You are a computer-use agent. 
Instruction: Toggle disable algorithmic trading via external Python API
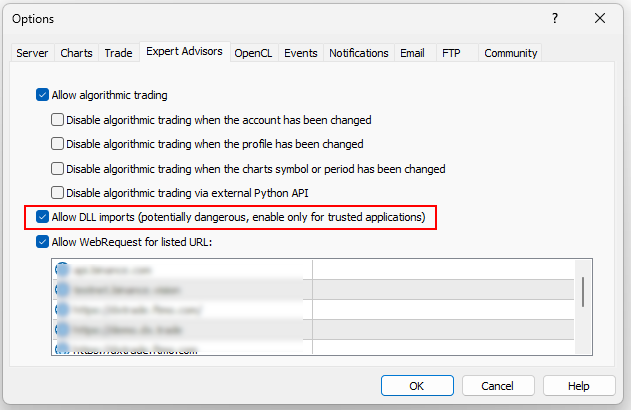pyautogui.click(x=58, y=193)
